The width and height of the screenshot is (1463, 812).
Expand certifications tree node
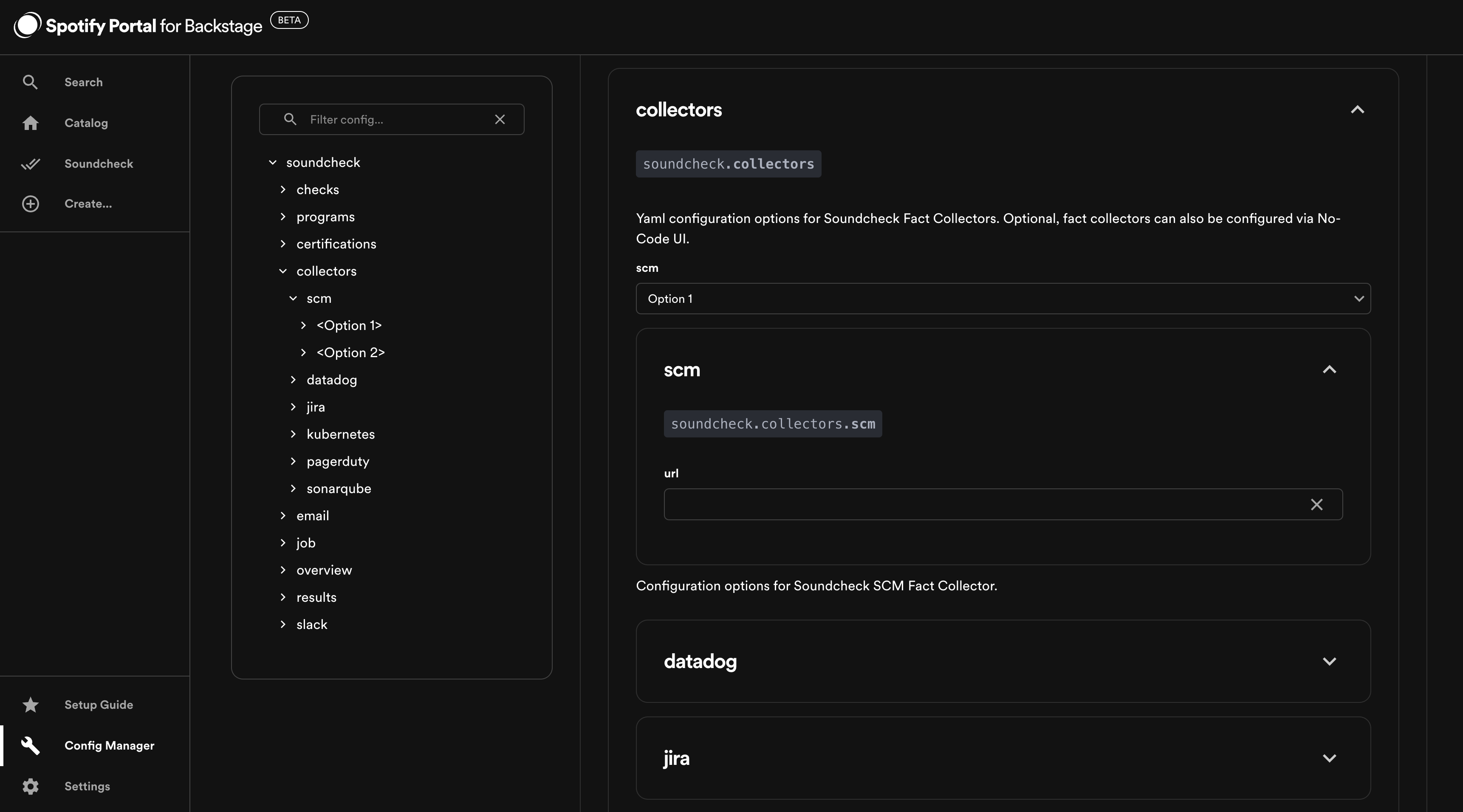[283, 244]
